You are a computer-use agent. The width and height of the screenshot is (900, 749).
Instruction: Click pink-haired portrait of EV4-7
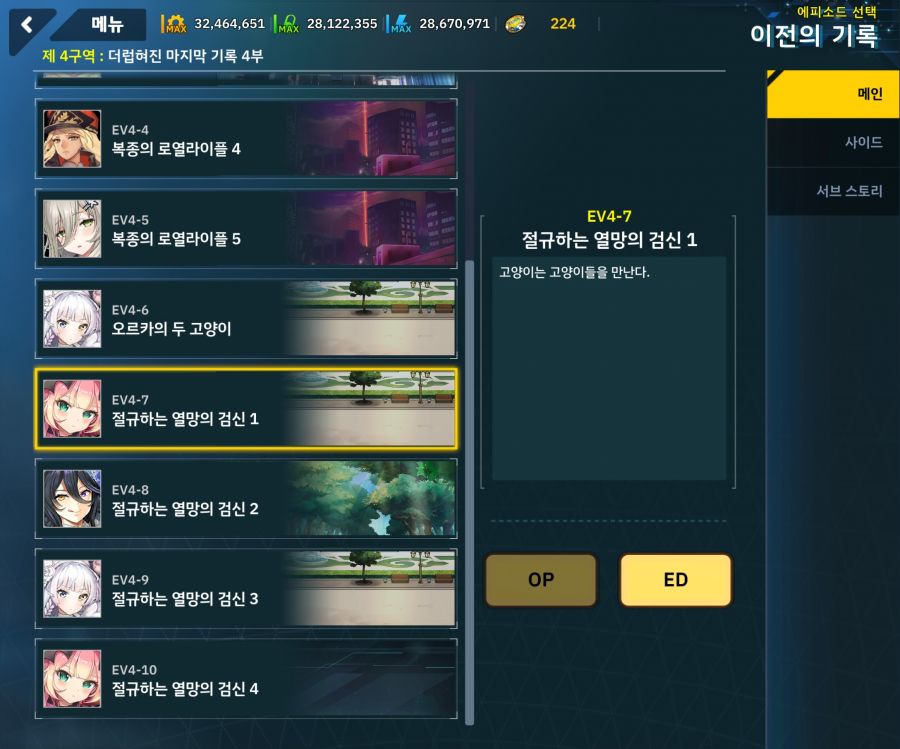72,409
